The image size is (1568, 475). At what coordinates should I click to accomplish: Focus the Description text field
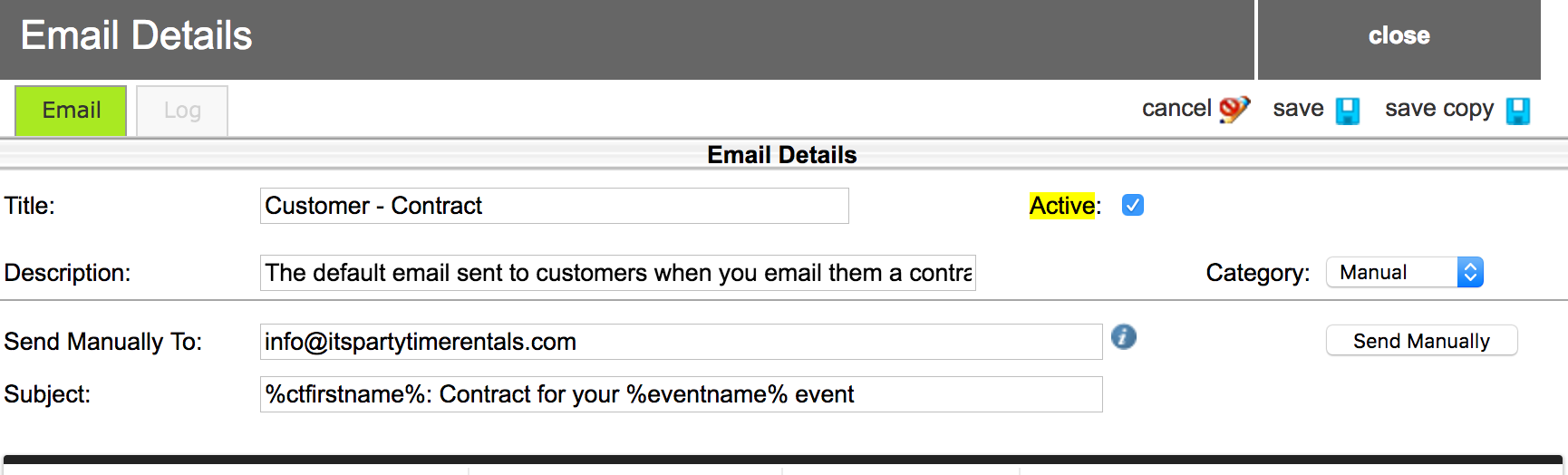coord(617,273)
